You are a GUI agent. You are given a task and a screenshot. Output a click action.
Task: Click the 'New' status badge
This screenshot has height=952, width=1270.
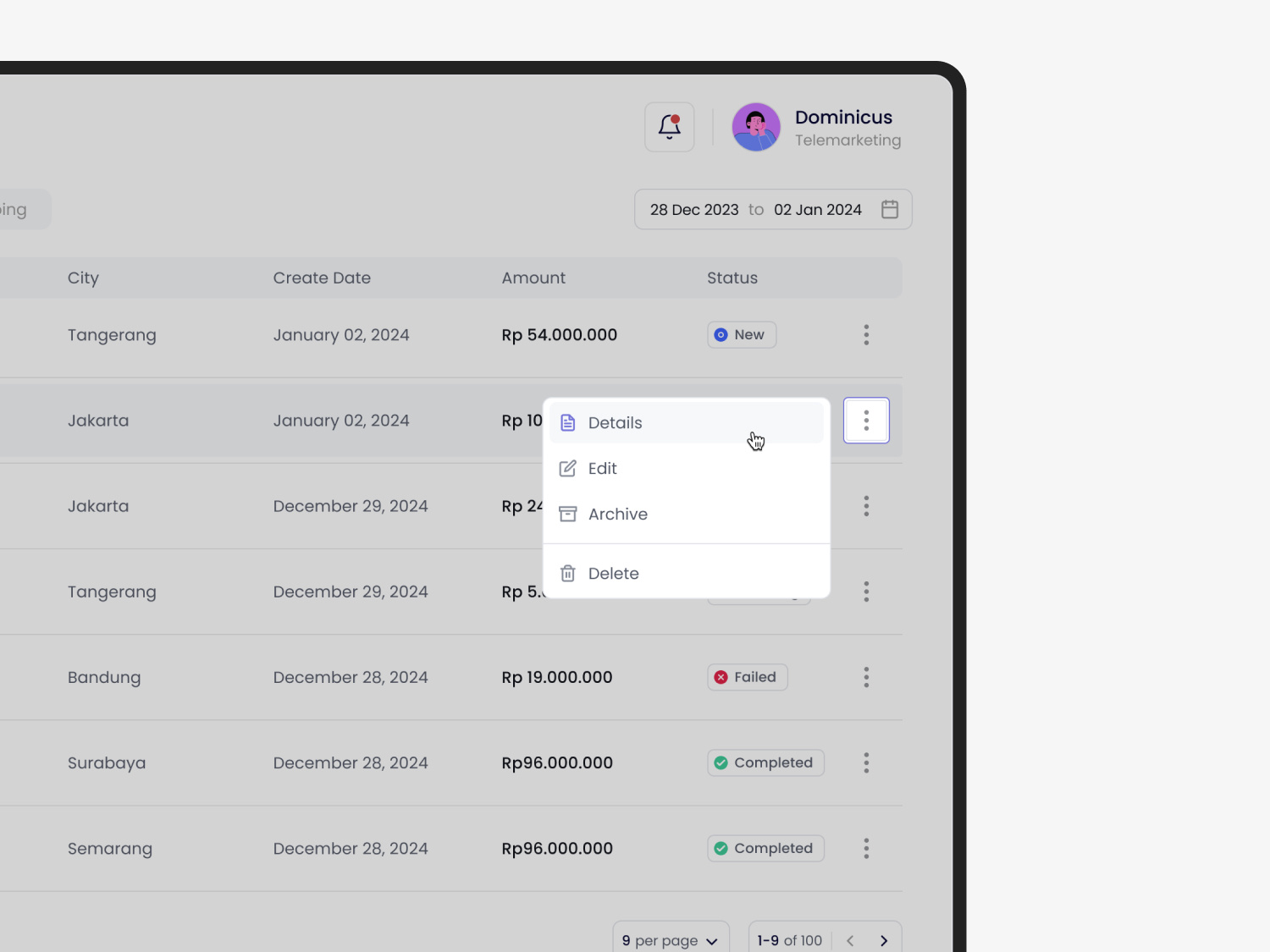pos(741,334)
